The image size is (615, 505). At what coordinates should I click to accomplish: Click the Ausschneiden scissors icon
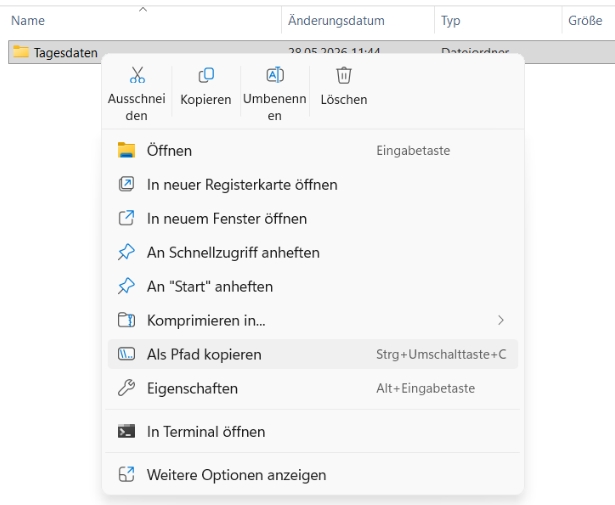point(137,75)
